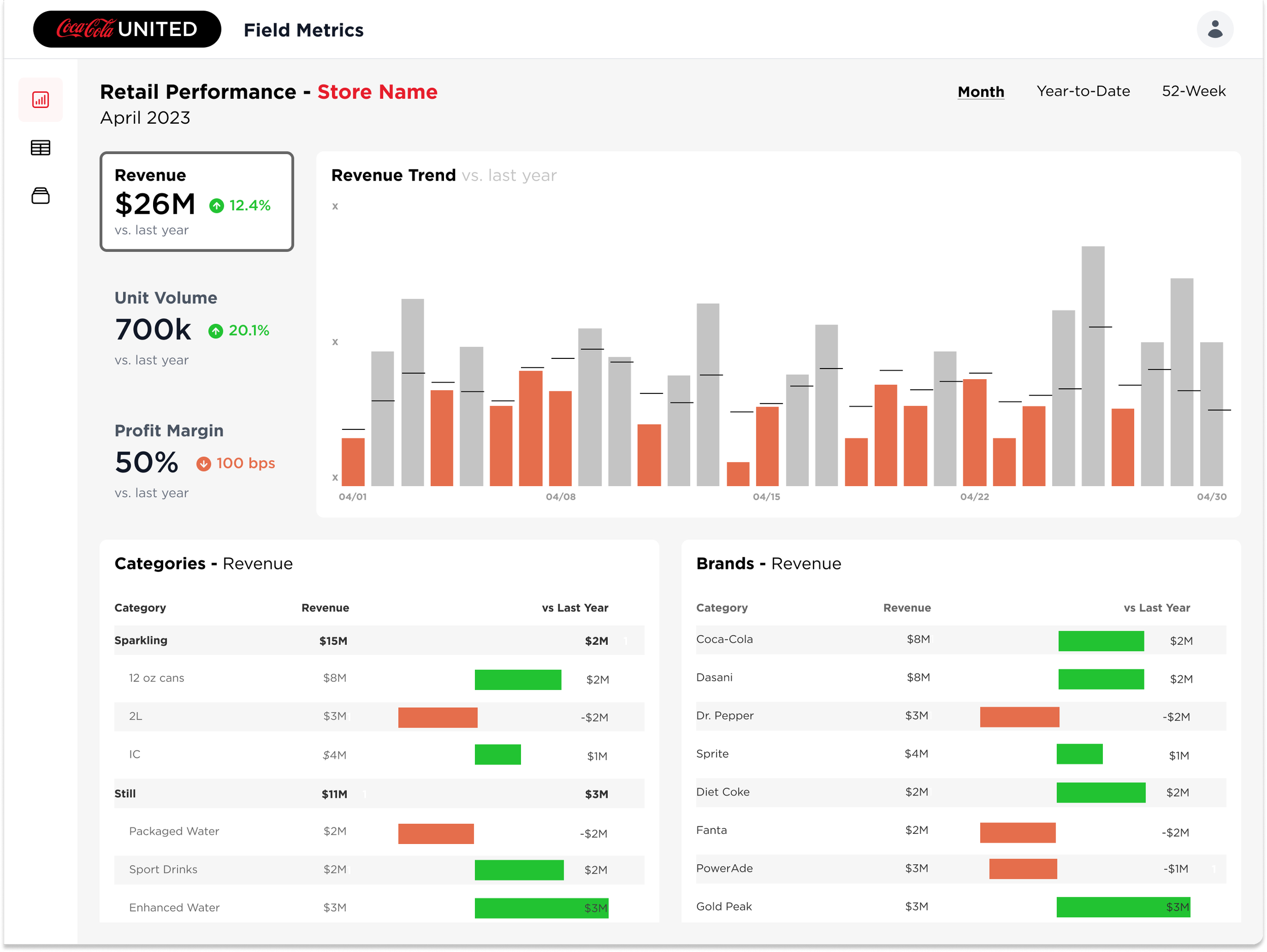
Task: Open the table view sidebar icon
Action: [40, 148]
